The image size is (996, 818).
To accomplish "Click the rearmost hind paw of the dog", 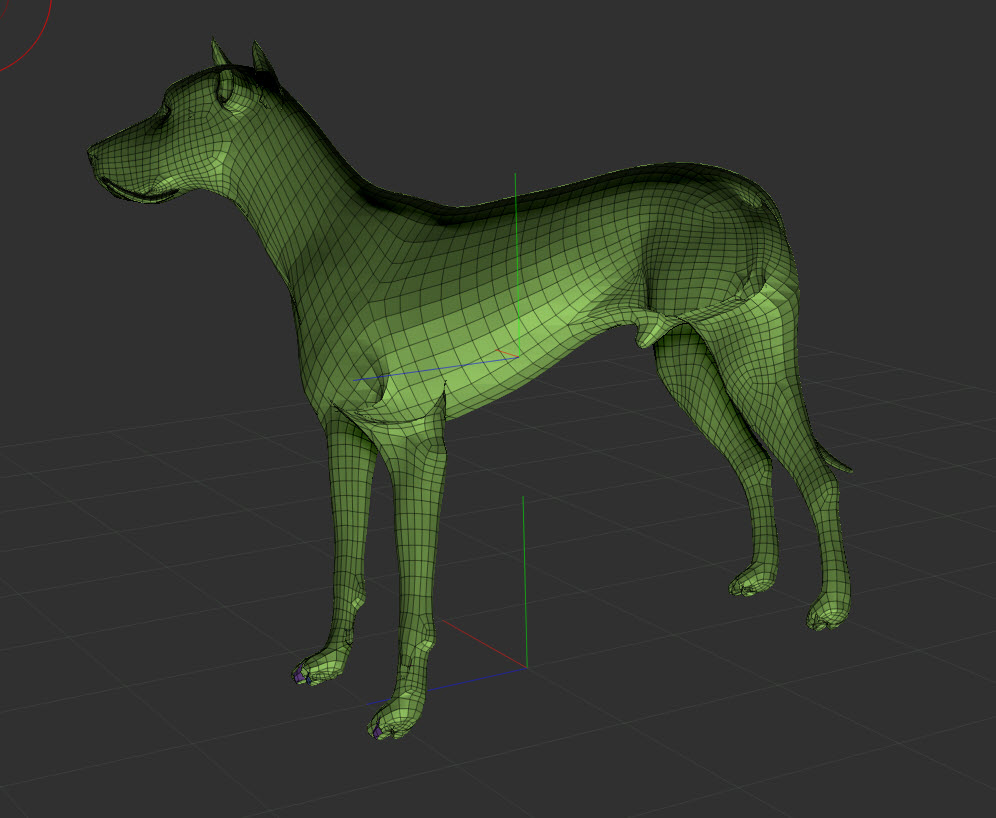I will [x=827, y=612].
